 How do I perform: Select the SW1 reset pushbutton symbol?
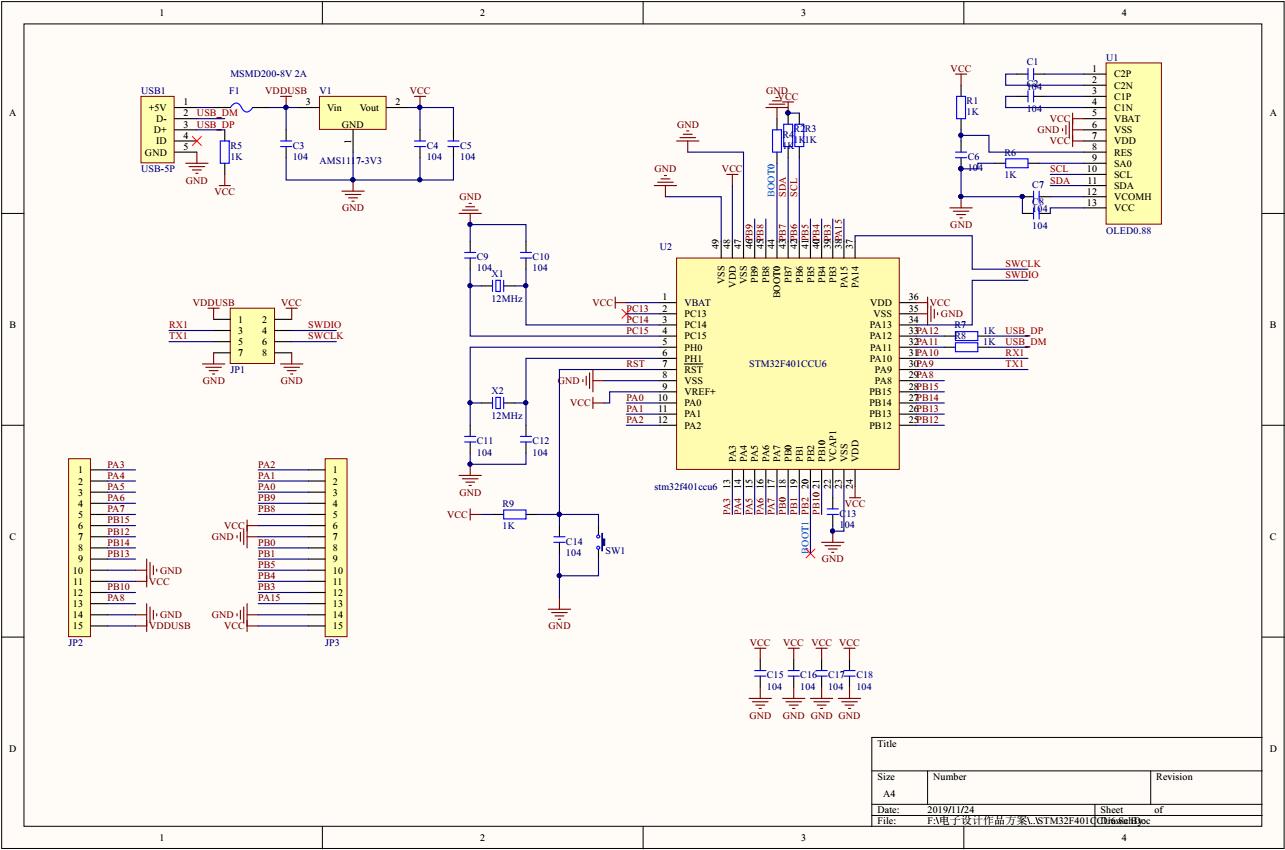pyautogui.click(x=601, y=543)
